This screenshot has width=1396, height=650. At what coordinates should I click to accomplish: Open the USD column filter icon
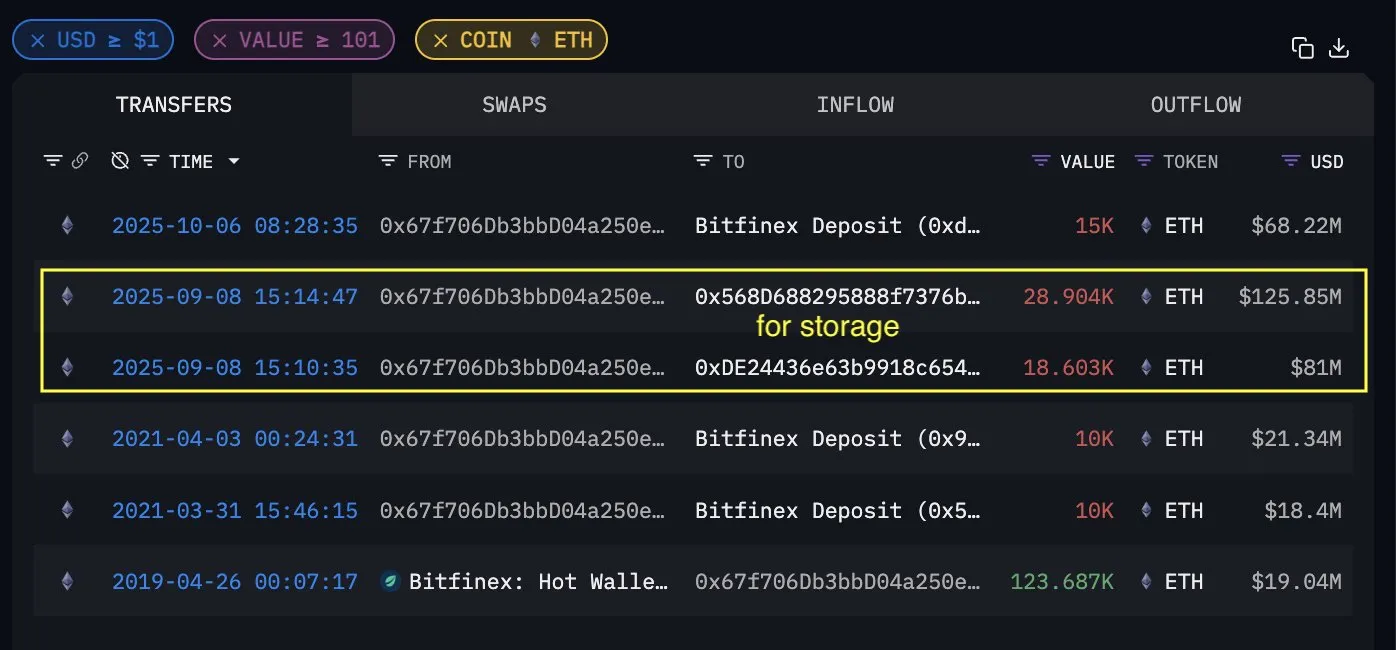(1291, 161)
